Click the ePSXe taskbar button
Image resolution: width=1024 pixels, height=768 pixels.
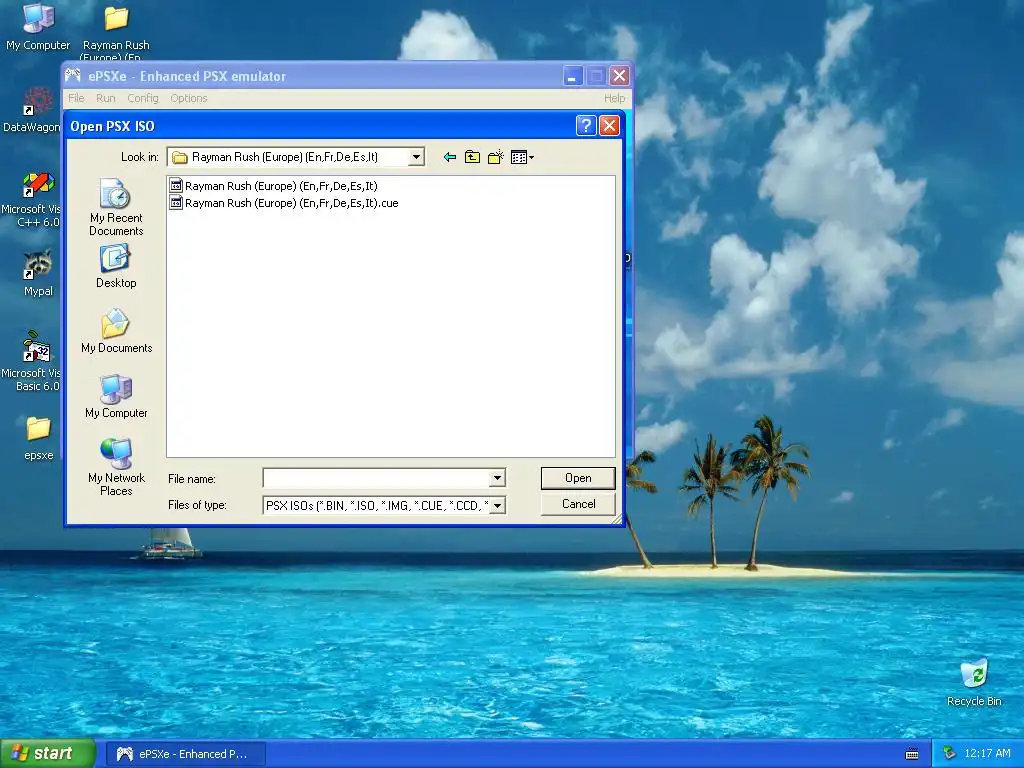[185, 754]
